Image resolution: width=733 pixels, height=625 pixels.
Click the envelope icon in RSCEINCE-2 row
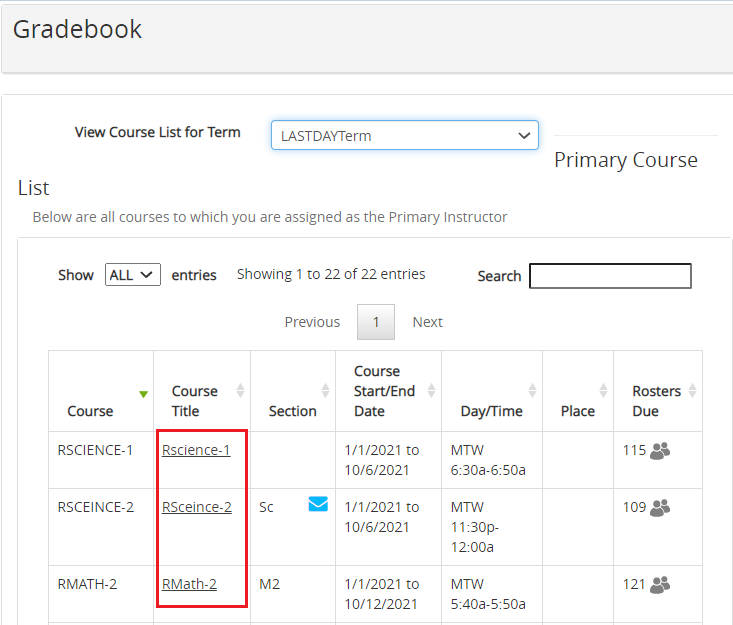(x=318, y=504)
